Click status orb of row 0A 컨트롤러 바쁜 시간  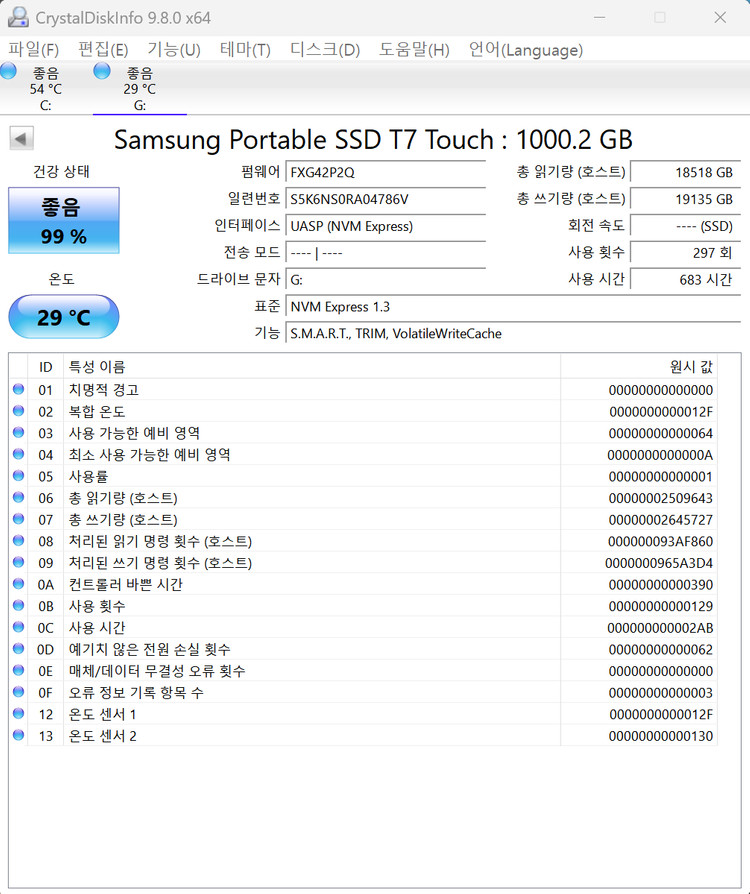point(18,584)
